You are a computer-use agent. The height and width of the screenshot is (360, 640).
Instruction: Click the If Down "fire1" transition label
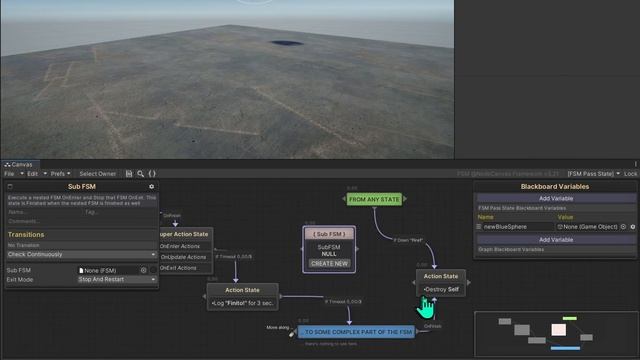pyautogui.click(x=408, y=240)
